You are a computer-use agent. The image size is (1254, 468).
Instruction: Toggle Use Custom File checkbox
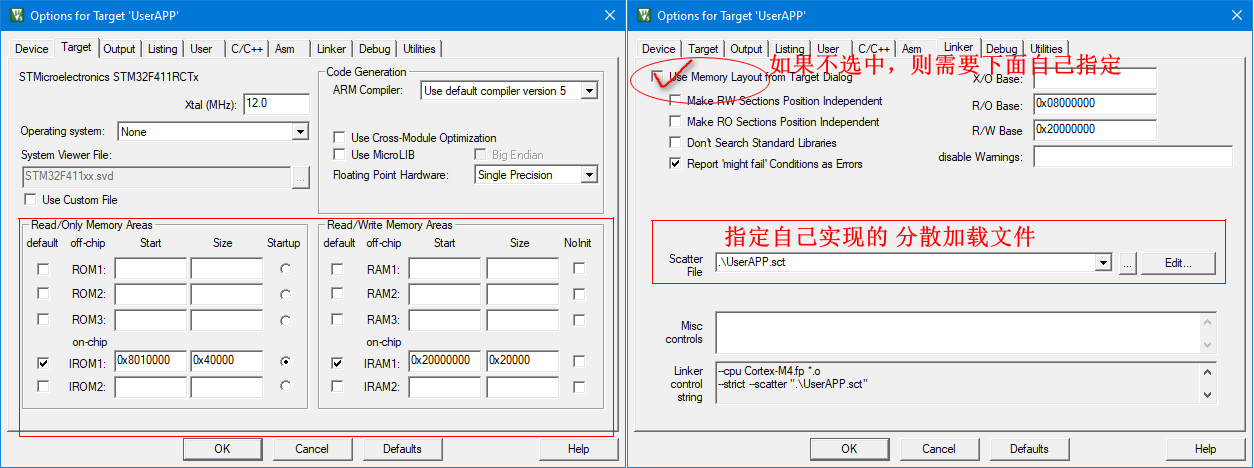coord(30,200)
